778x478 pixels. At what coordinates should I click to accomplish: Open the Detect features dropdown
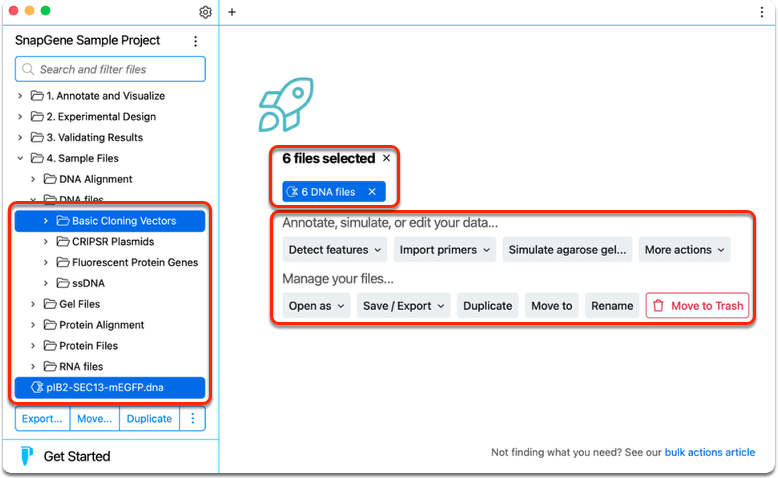pos(335,250)
